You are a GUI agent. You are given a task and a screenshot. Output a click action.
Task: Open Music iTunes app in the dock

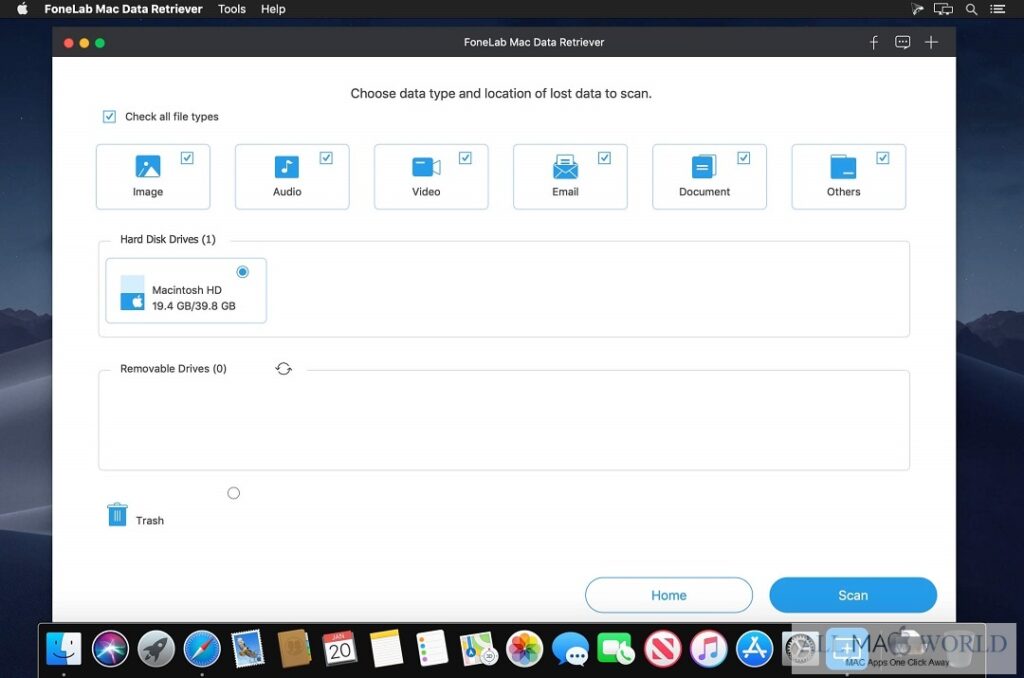click(708, 649)
